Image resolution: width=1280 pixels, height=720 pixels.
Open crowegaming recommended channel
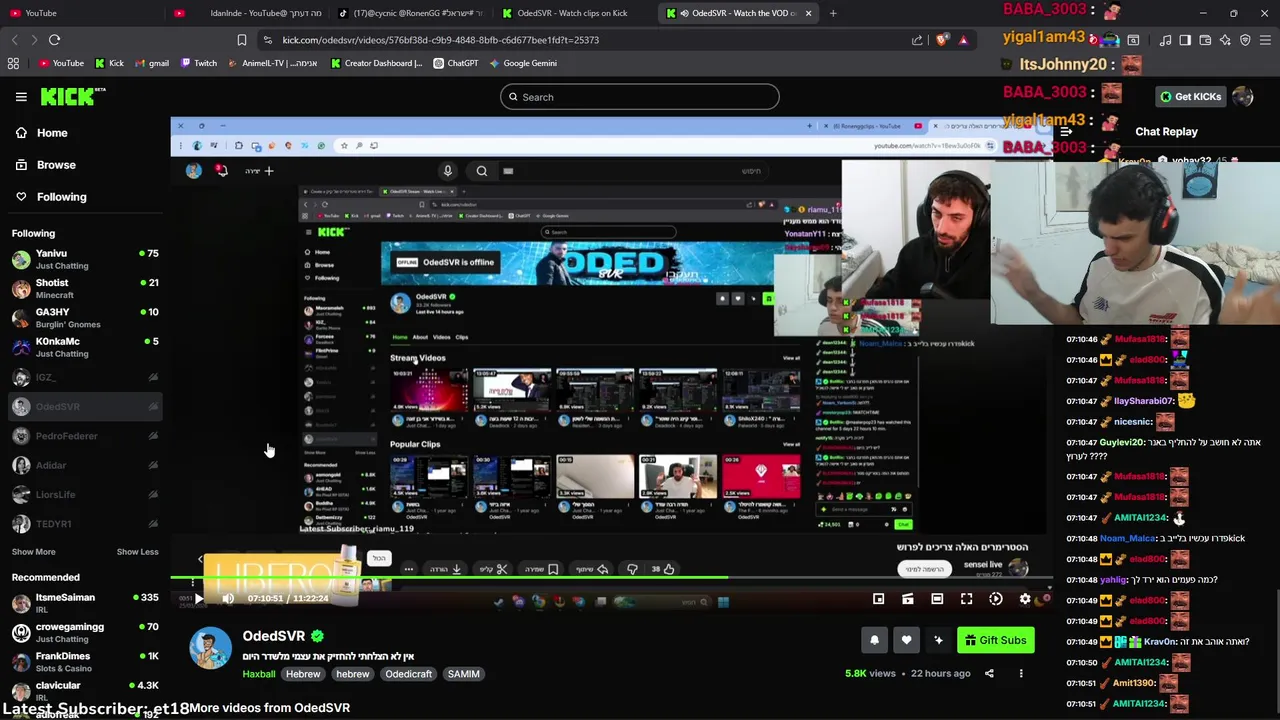(x=85, y=632)
